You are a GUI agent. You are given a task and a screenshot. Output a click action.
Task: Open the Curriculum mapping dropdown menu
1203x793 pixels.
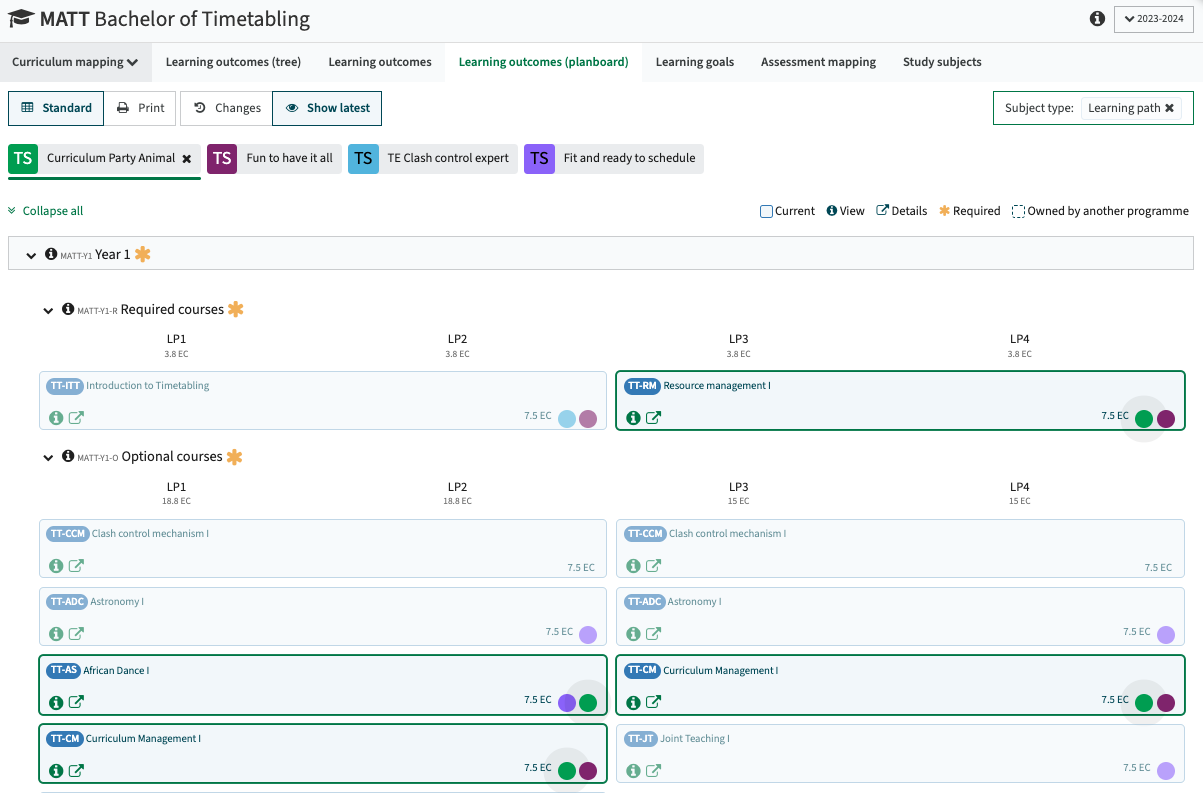pyautogui.click(x=75, y=62)
